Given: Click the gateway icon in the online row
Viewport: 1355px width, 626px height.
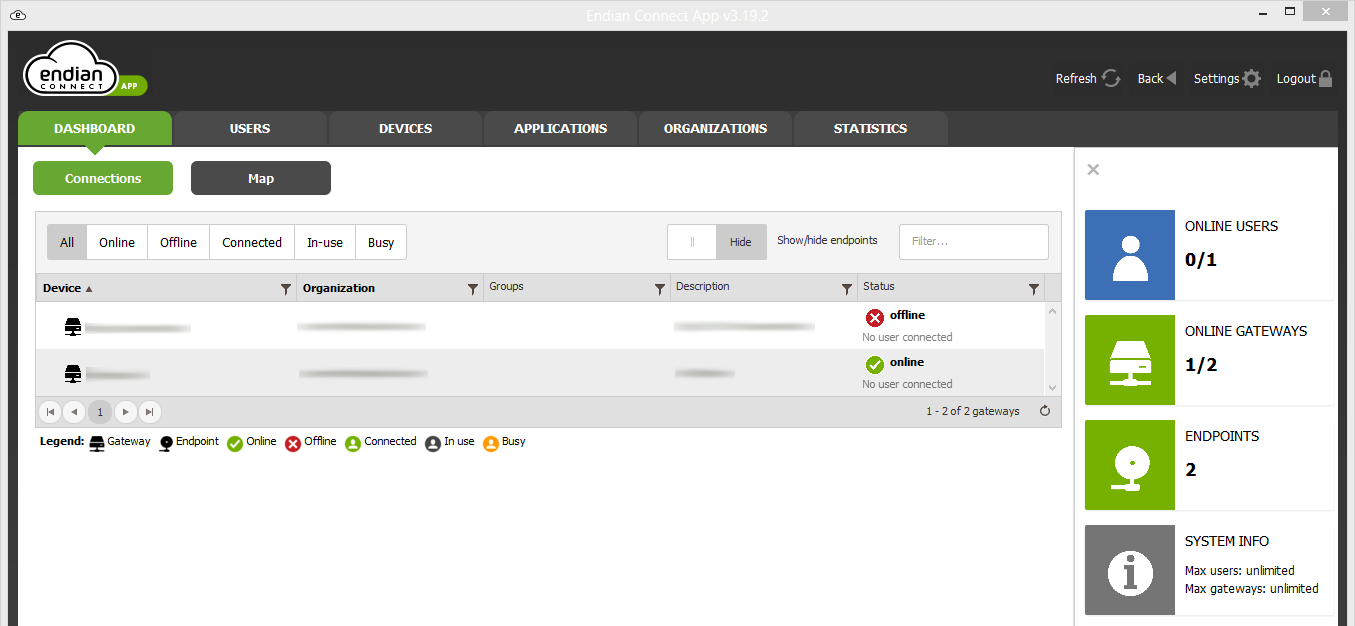Looking at the screenshot, I should pyautogui.click(x=72, y=373).
